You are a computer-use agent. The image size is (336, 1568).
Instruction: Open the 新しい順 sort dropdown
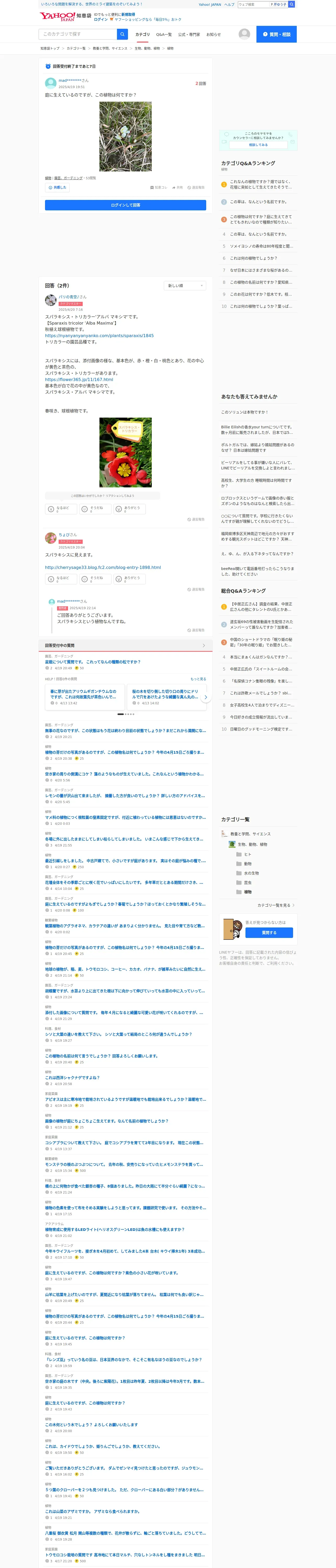coord(185,285)
